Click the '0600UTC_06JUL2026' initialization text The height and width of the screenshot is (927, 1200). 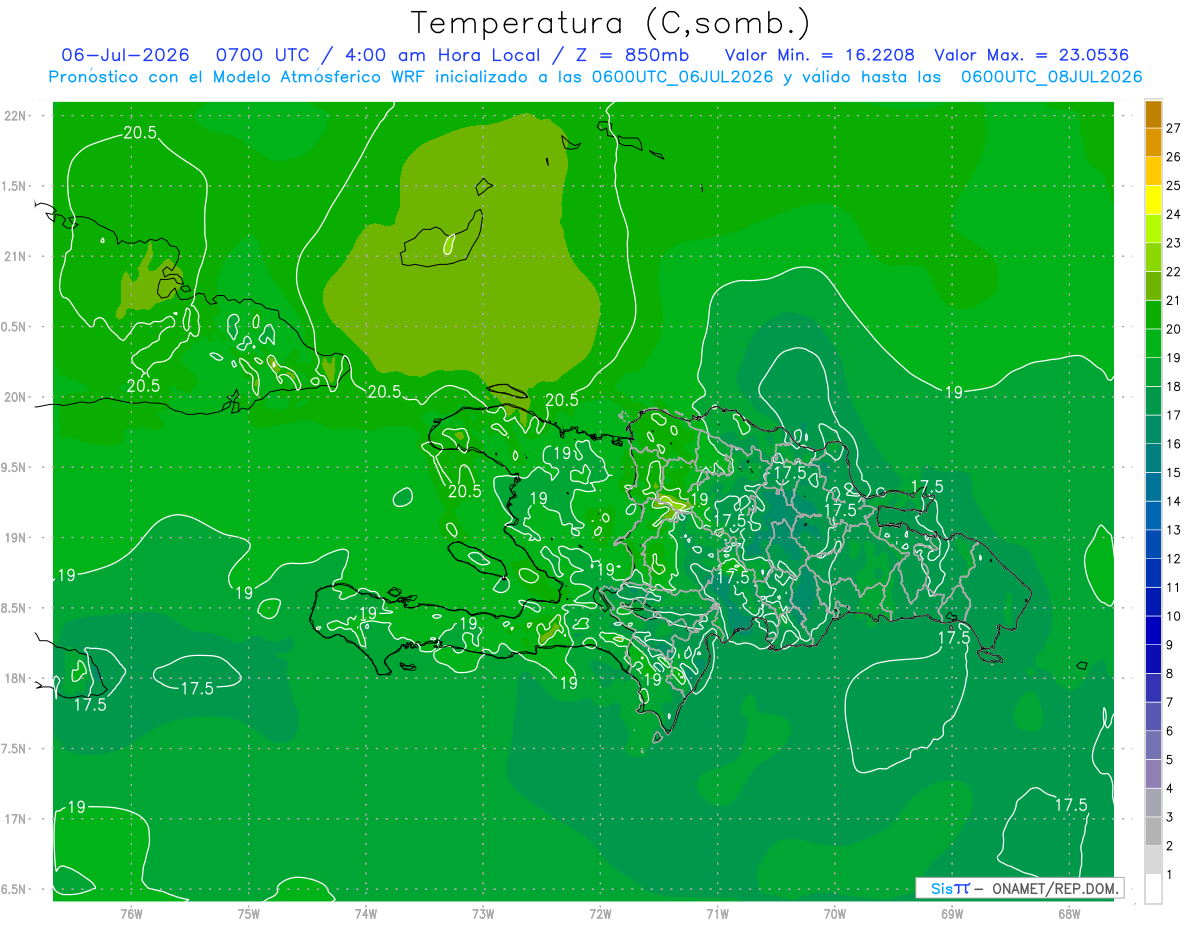[x=683, y=77]
